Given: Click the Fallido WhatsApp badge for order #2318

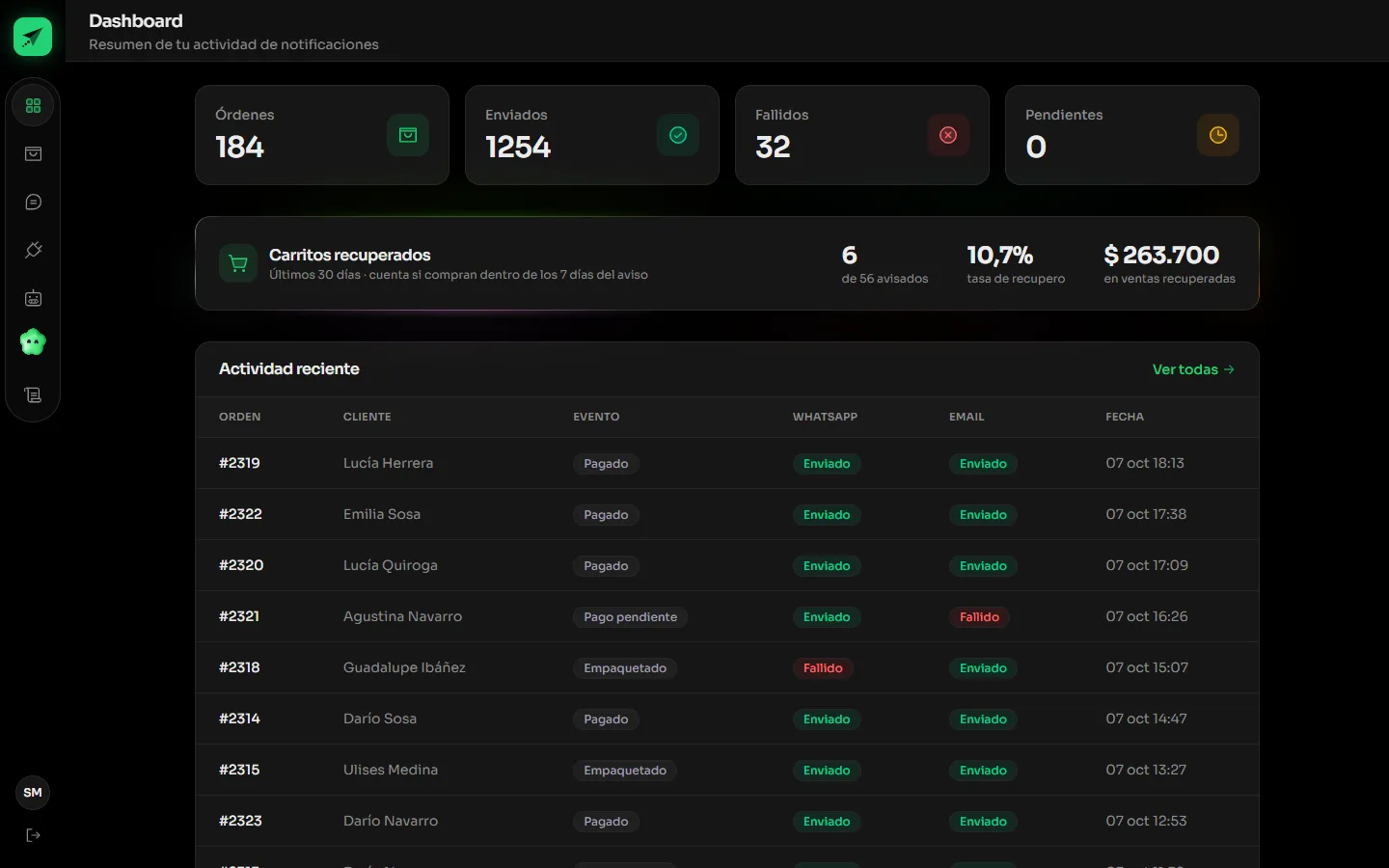Looking at the screenshot, I should coord(823,668).
